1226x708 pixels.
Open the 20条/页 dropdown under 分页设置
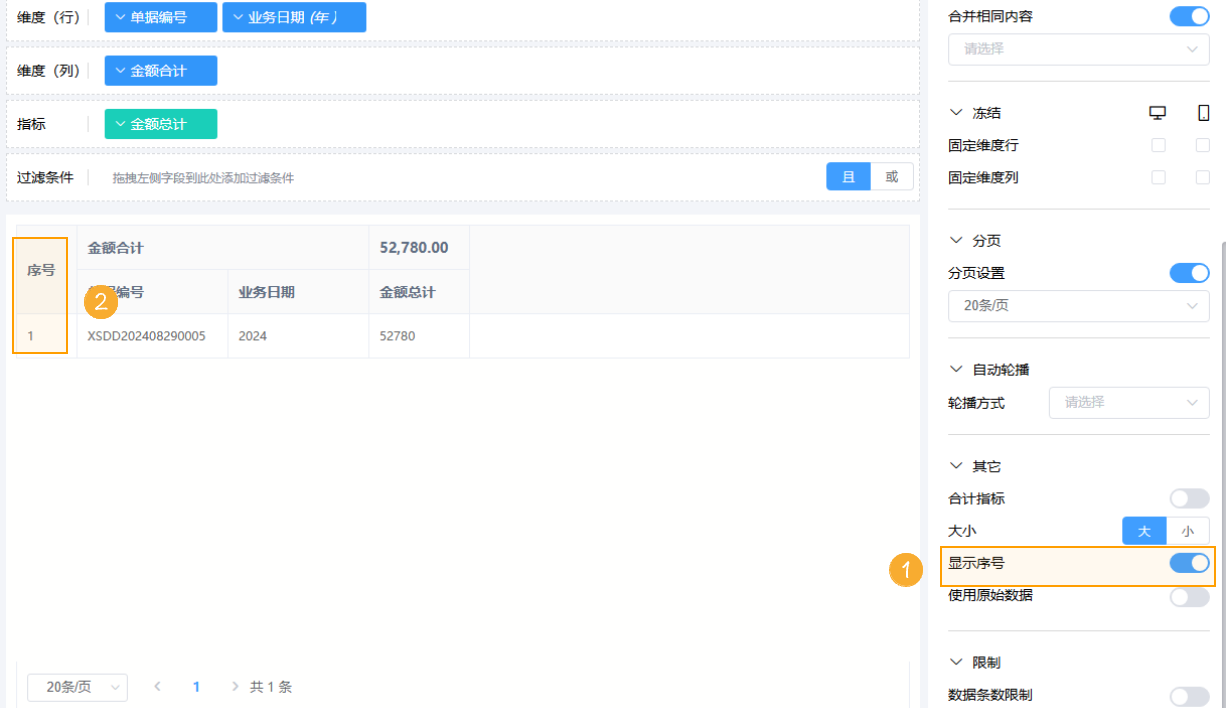pos(1078,305)
